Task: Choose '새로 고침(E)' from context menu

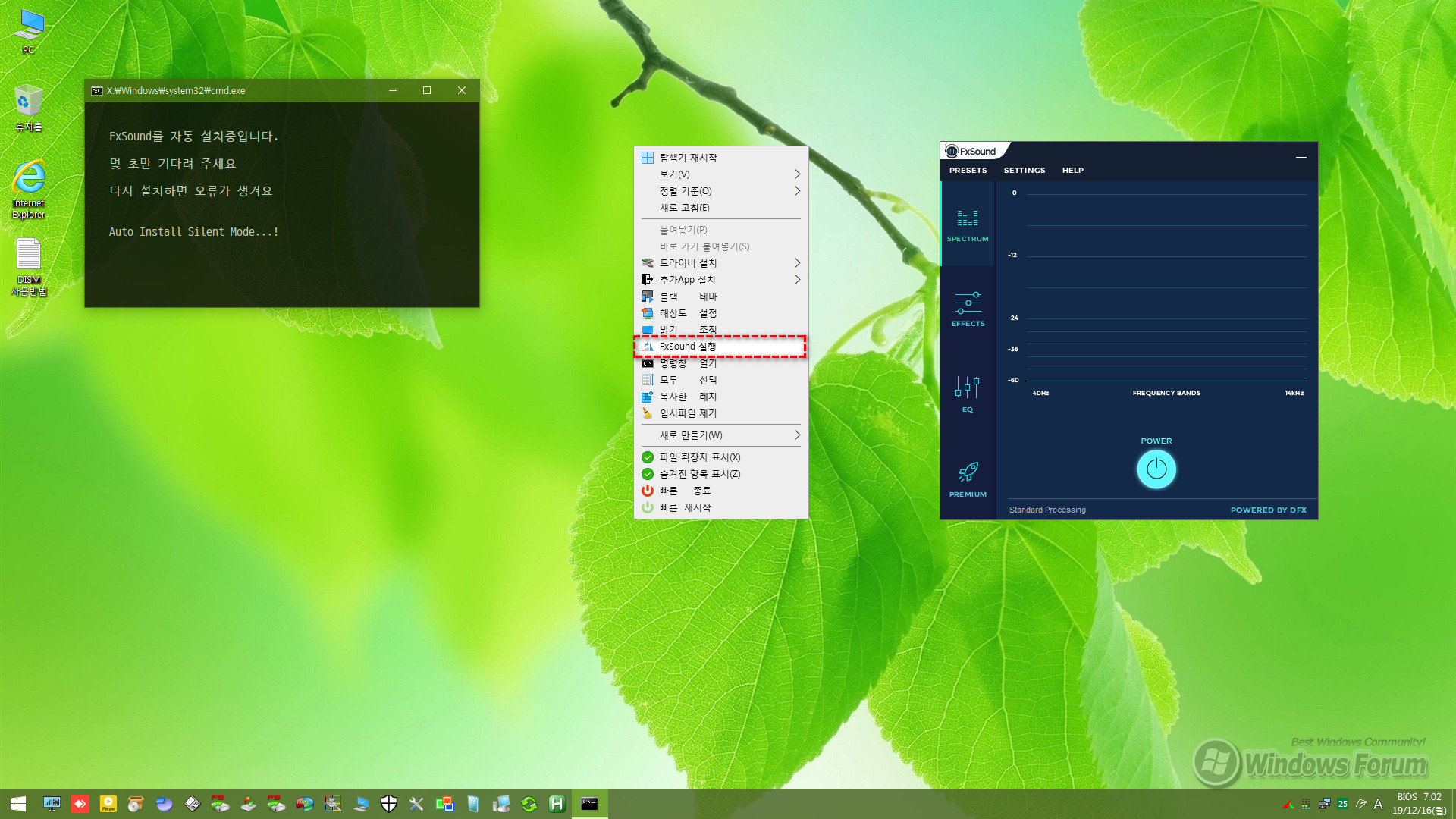Action: 720,208
